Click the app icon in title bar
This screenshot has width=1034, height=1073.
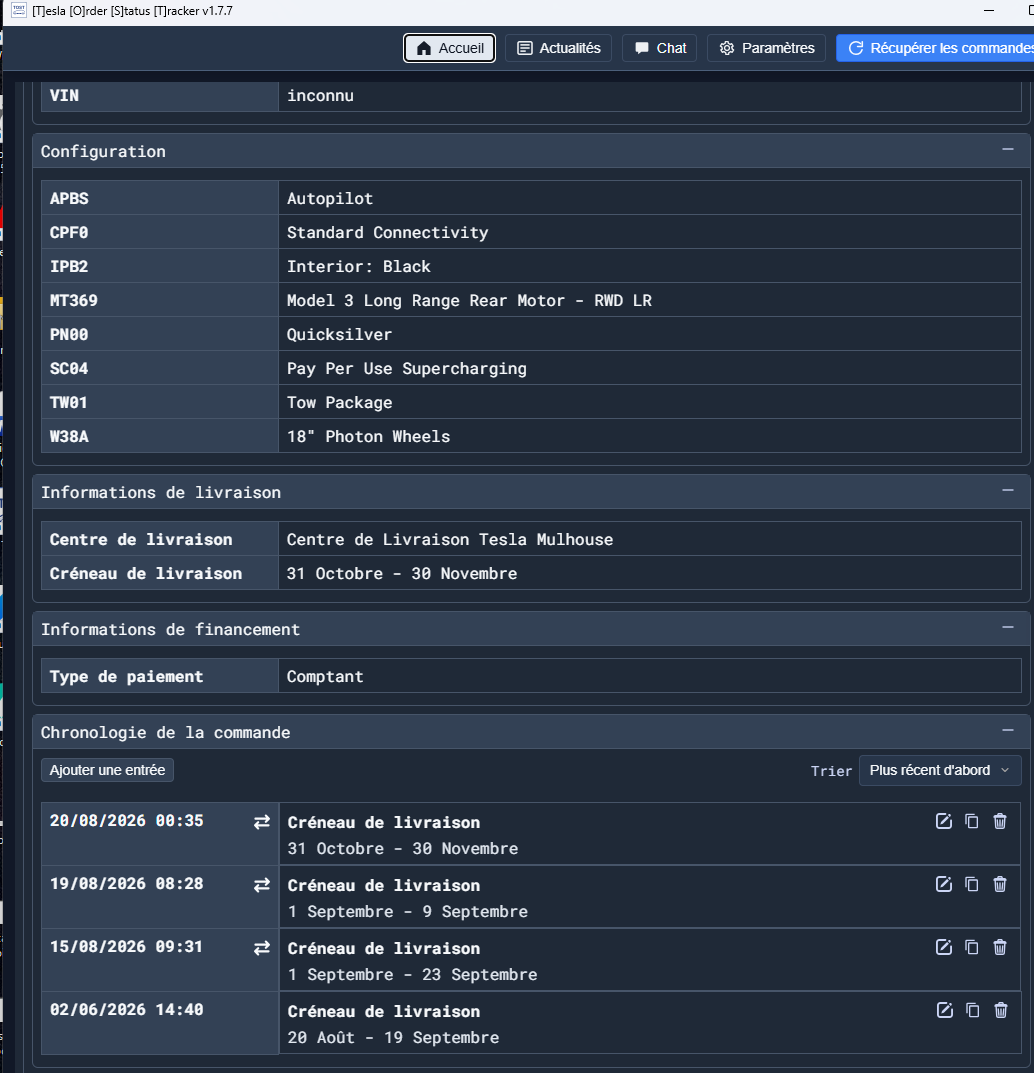[x=18, y=10]
